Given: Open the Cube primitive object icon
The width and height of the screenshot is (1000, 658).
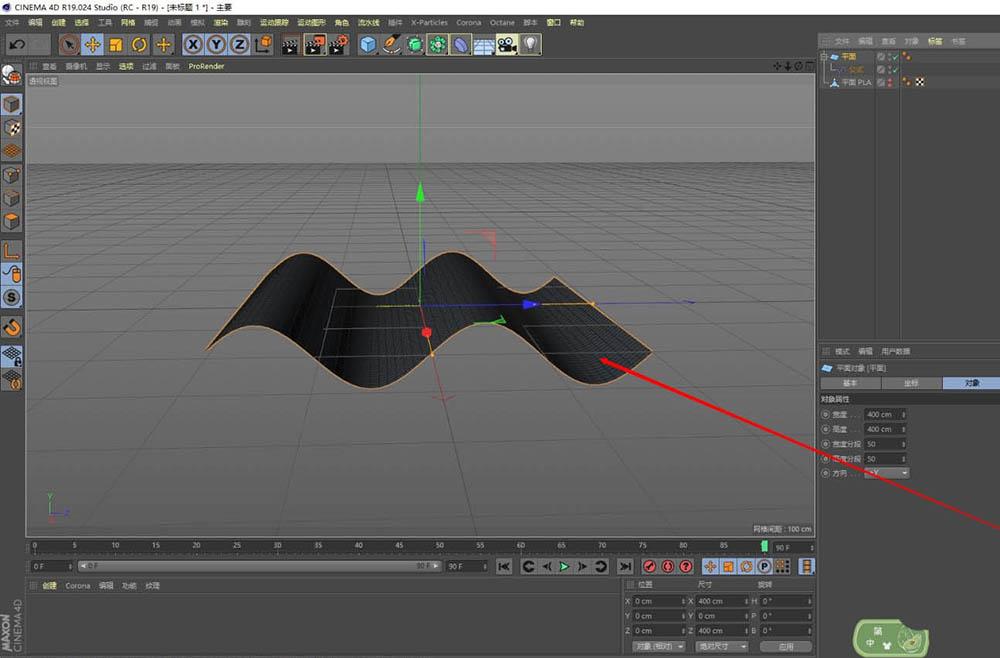Looking at the screenshot, I should coord(368,44).
